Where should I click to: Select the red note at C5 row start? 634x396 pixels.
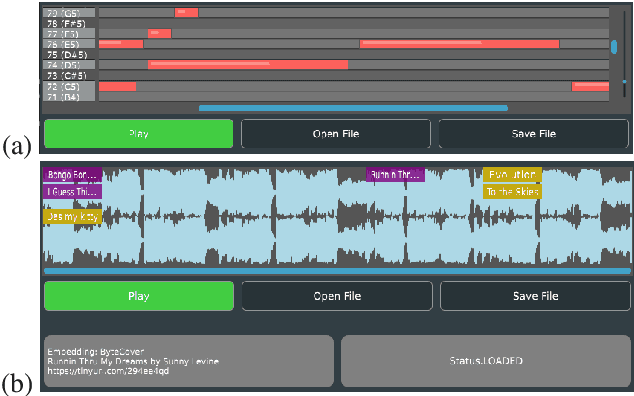coord(117,86)
